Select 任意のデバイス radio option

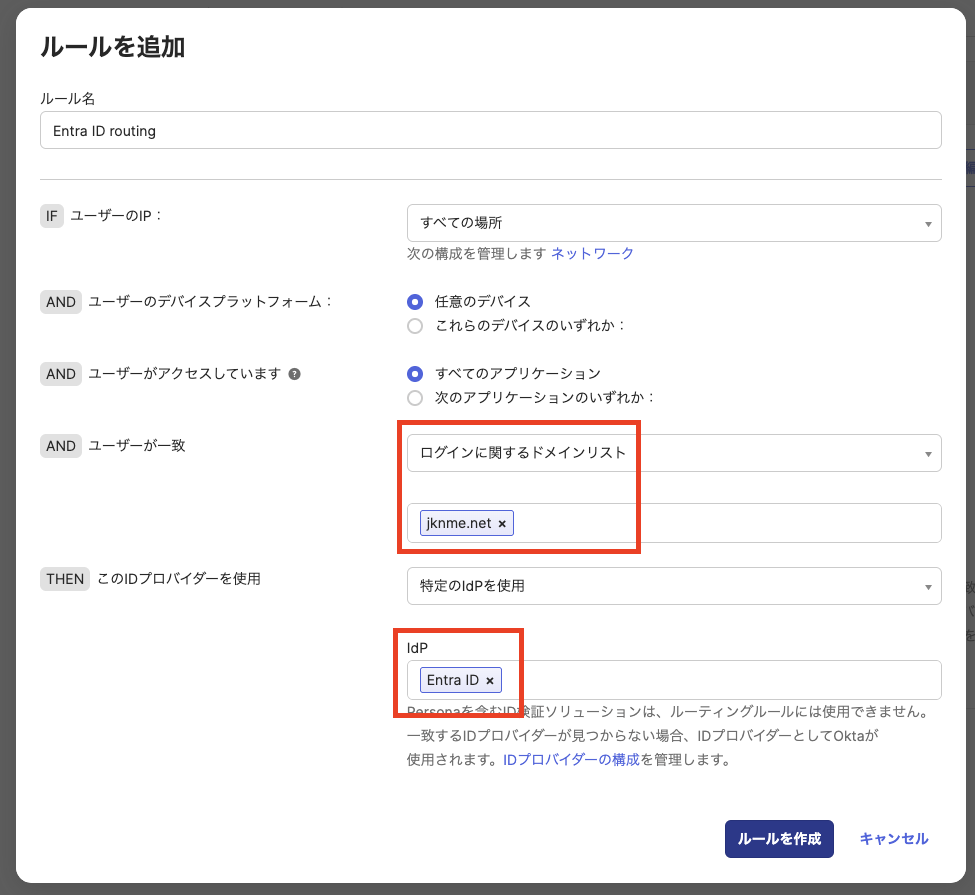coord(415,301)
